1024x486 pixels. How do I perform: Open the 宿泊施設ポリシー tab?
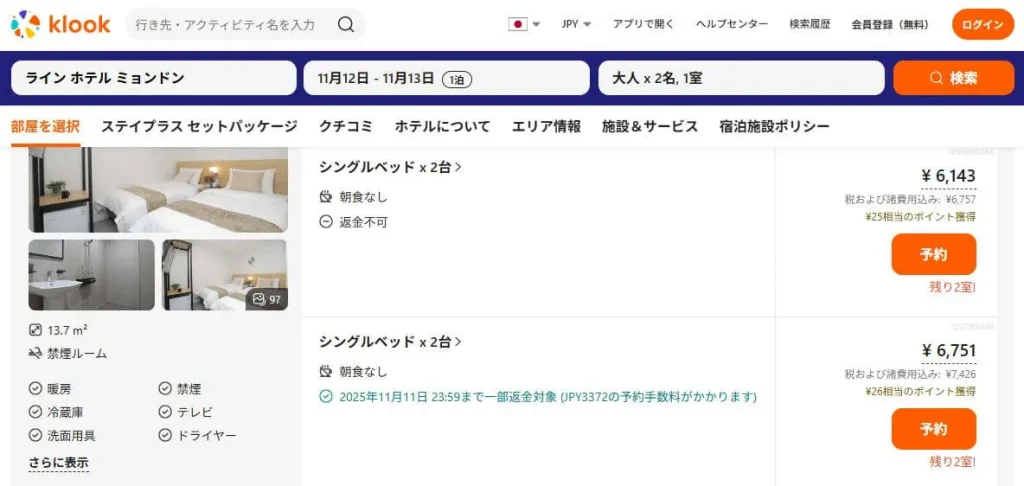pos(775,126)
